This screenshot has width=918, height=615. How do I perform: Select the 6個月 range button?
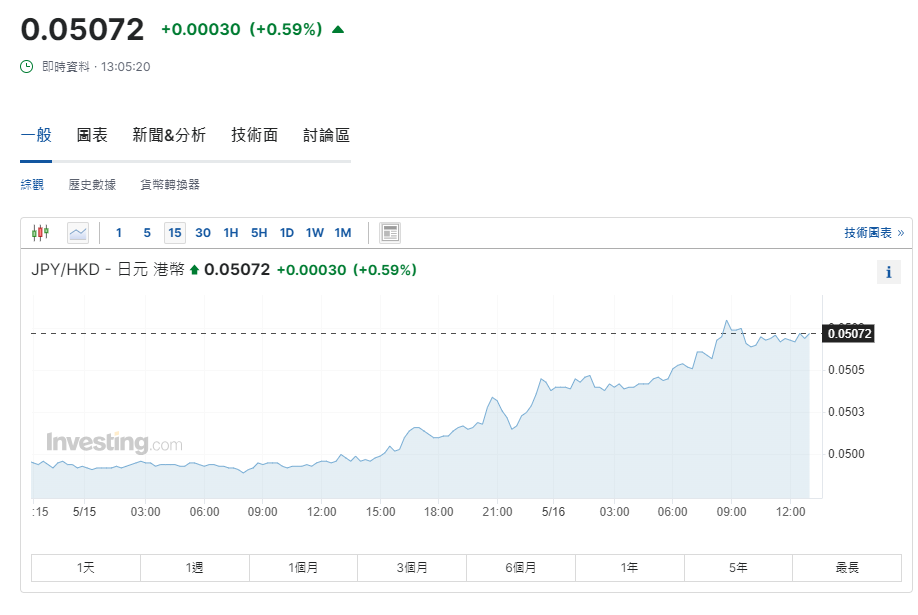click(x=520, y=567)
